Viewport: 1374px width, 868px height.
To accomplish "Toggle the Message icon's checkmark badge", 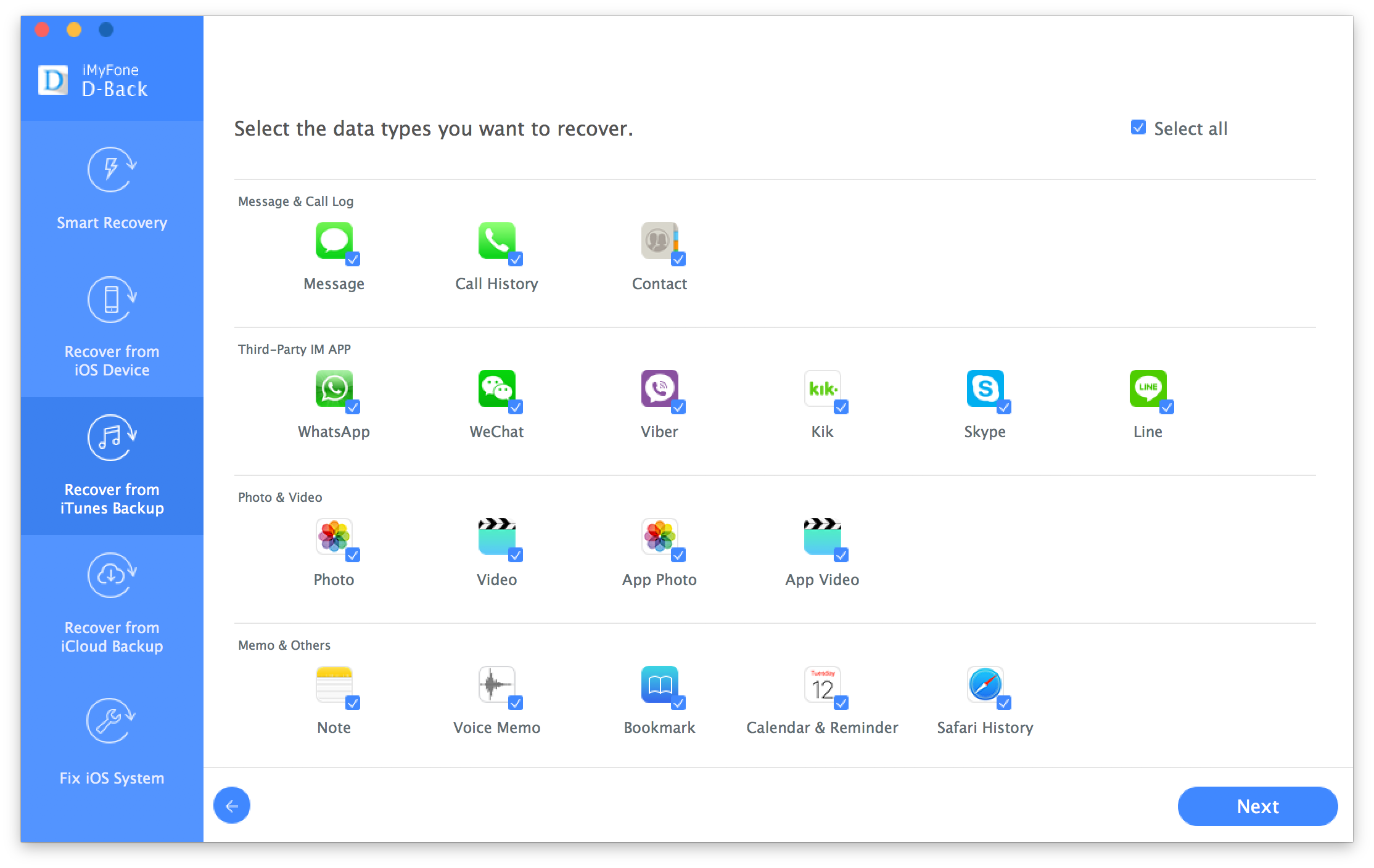I will coord(353,259).
